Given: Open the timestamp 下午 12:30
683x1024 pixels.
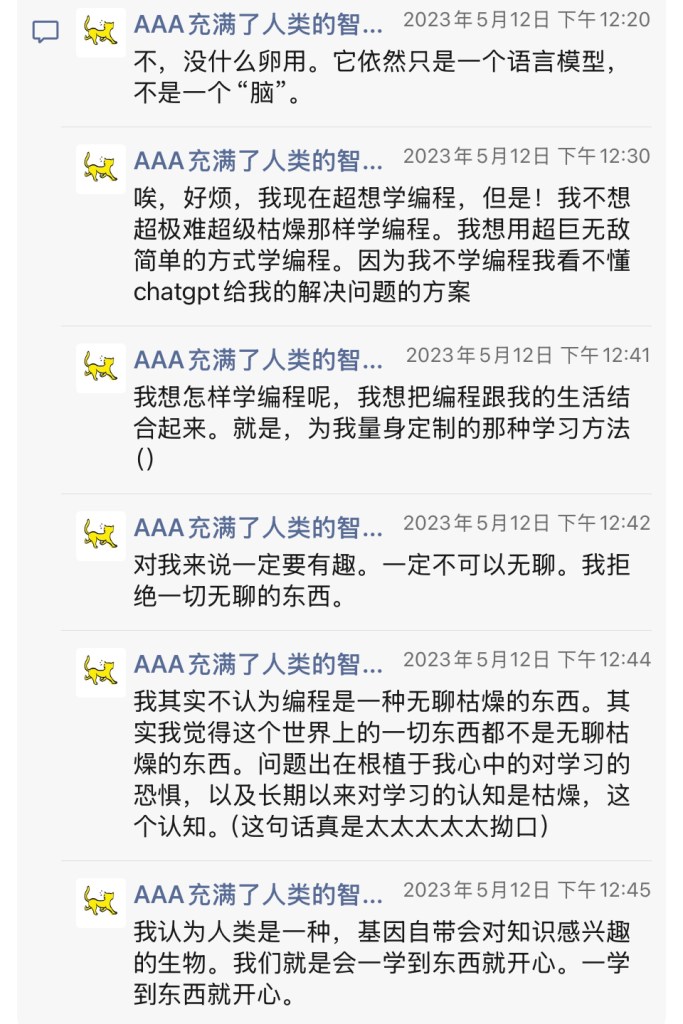Looking at the screenshot, I should (x=526, y=156).
